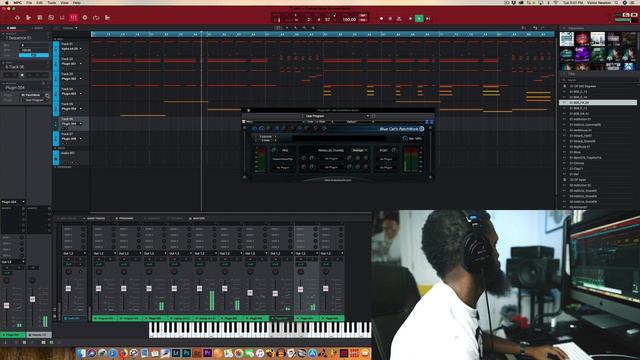This screenshot has width=640, height=360.
Task: Open Lightroom in the Dock
Action: click(176, 353)
